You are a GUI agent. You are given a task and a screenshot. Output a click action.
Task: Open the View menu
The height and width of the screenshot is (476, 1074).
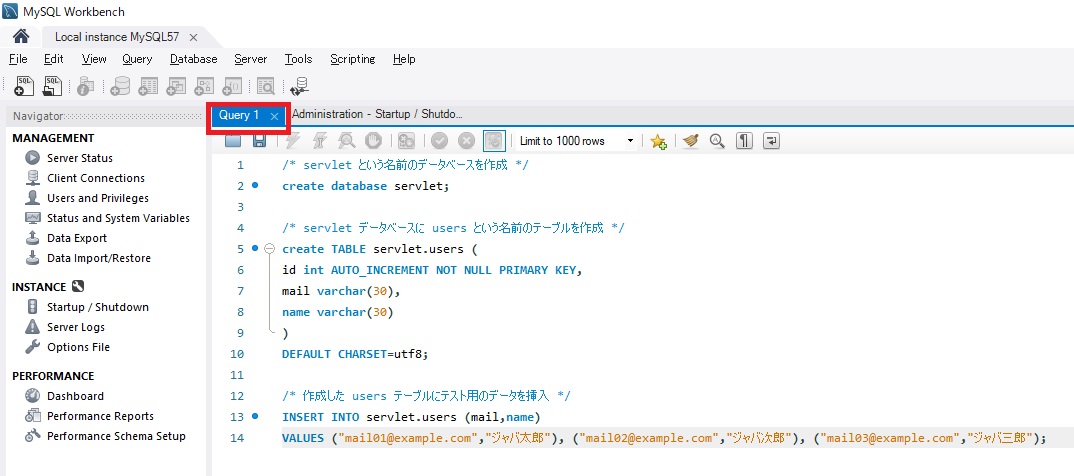click(94, 59)
